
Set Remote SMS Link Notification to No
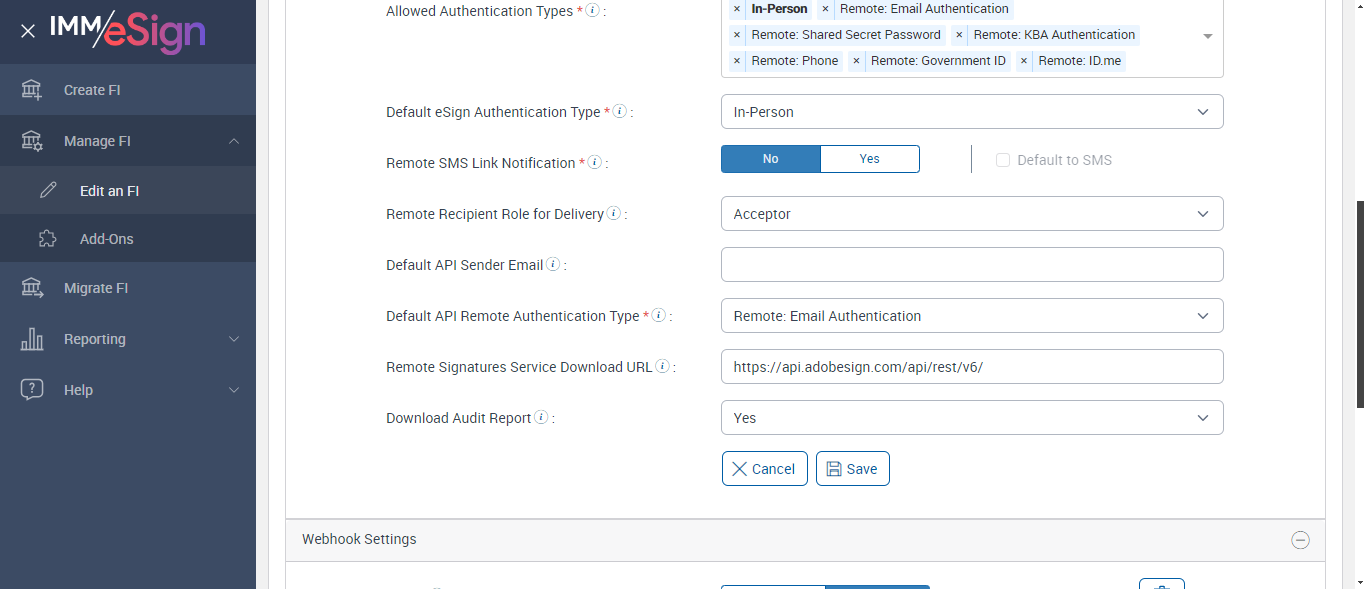click(770, 159)
